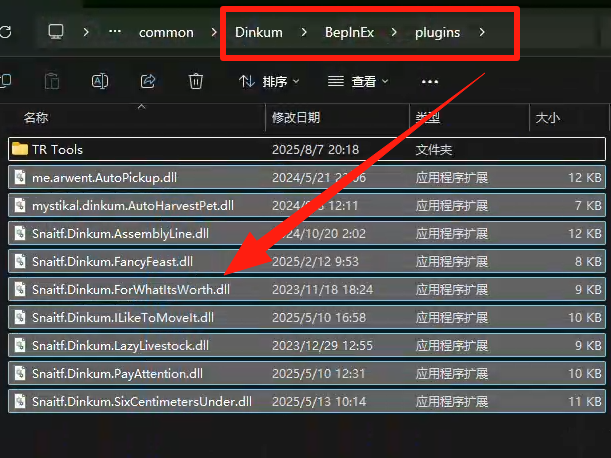The width and height of the screenshot is (611, 458).
Task: Select Snaitf.Dinkum.FancyFeast.dll file
Action: (x=307, y=262)
